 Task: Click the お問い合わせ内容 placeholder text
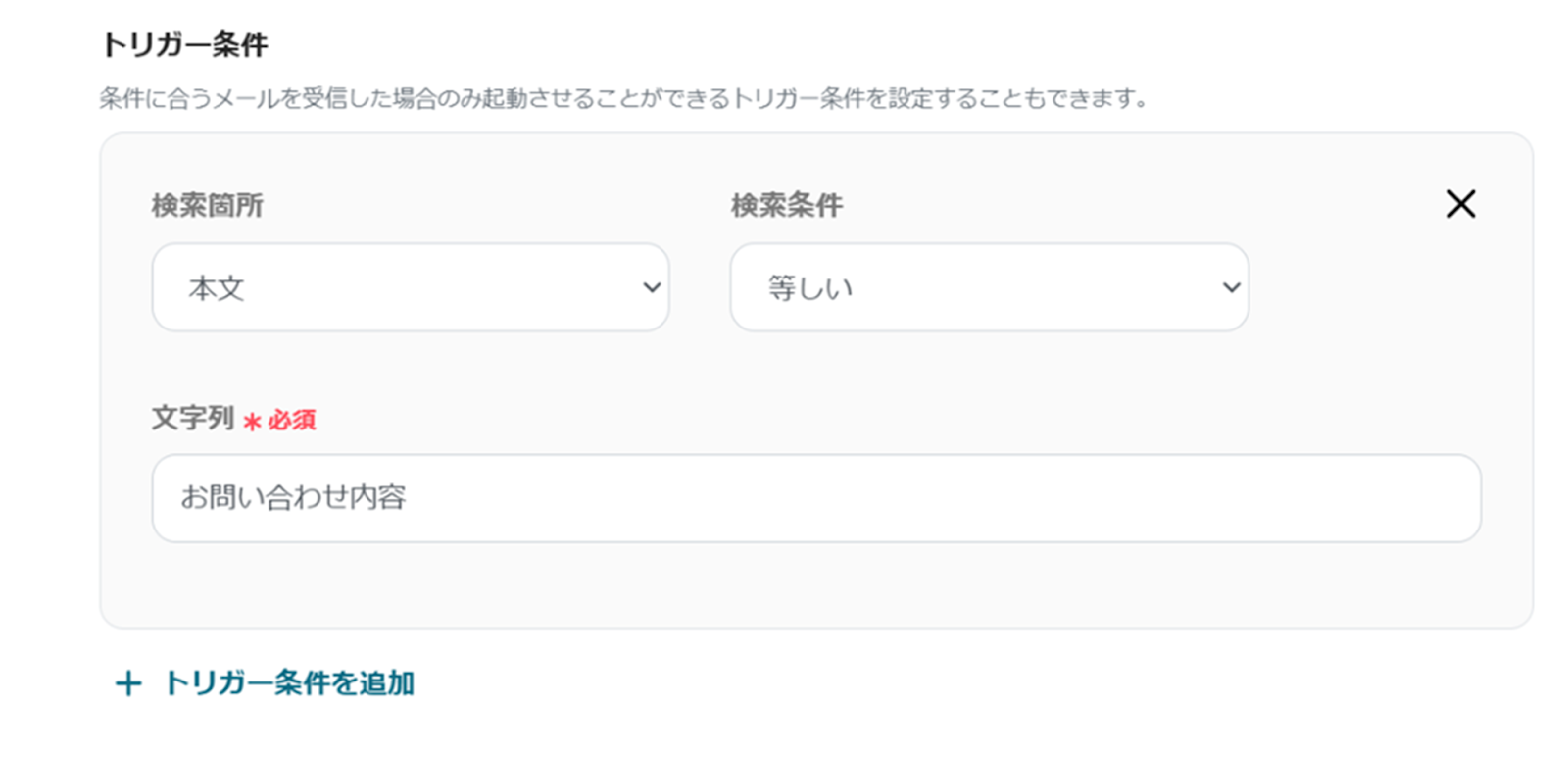[293, 498]
